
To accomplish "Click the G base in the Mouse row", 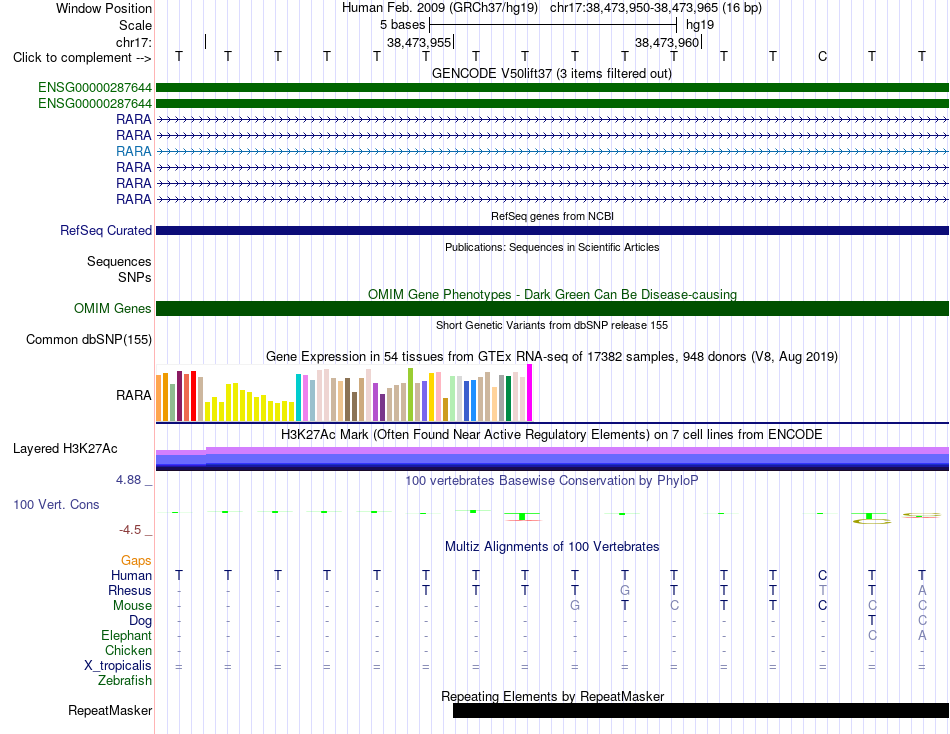I will click(x=575, y=606).
